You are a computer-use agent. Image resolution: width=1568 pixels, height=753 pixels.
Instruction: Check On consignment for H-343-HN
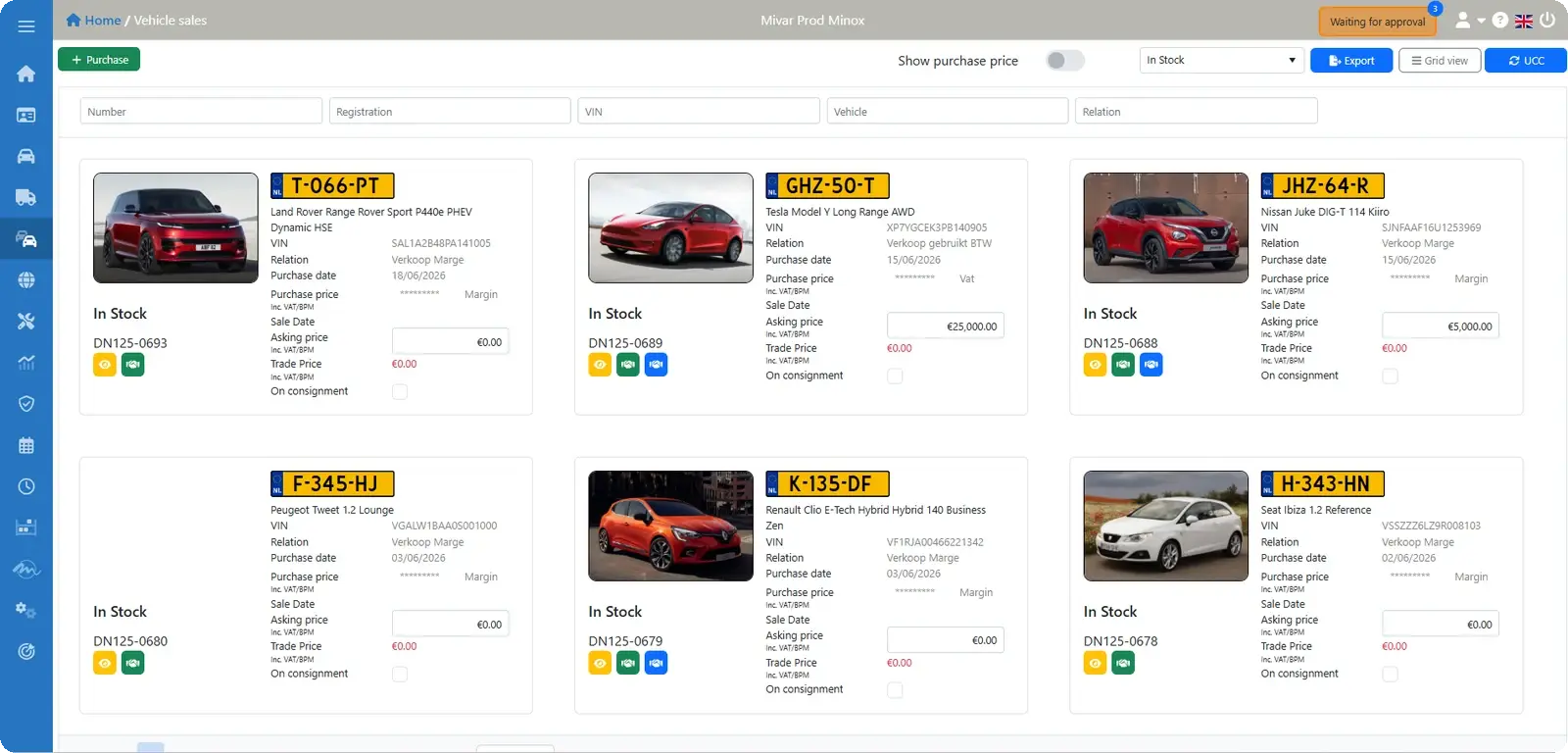1390,674
